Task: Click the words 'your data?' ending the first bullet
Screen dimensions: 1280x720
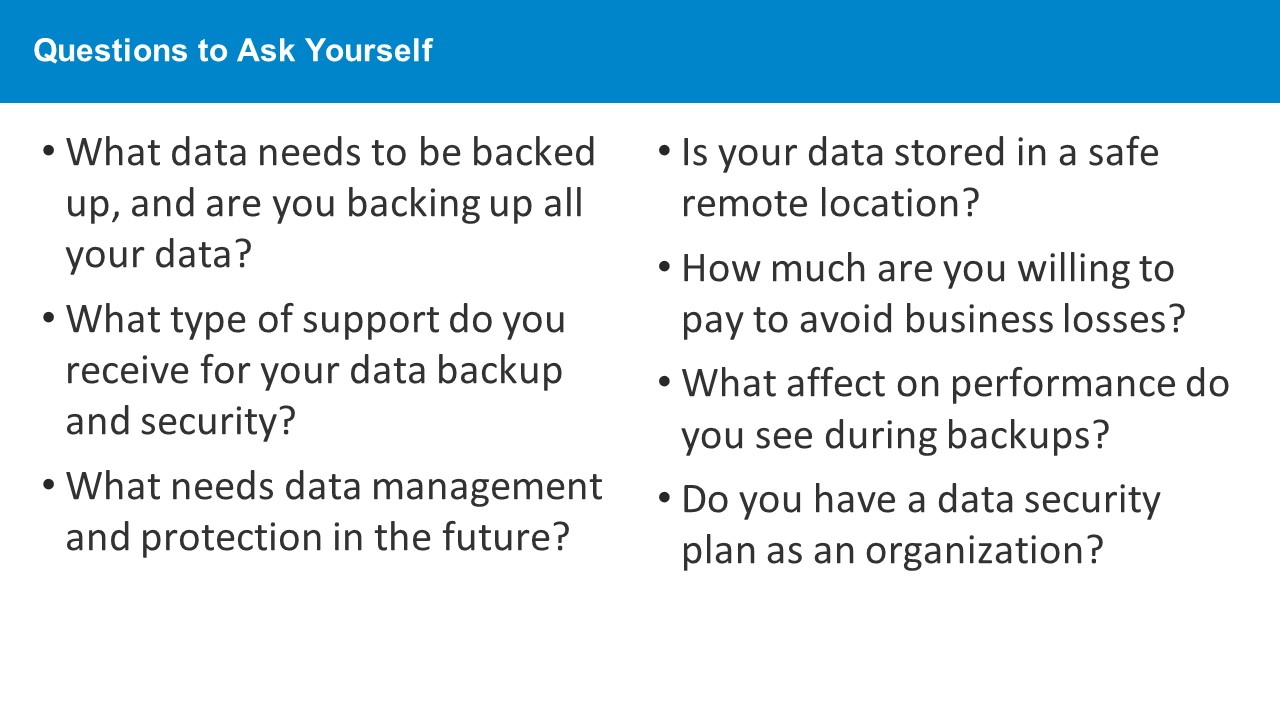Action: (x=158, y=255)
